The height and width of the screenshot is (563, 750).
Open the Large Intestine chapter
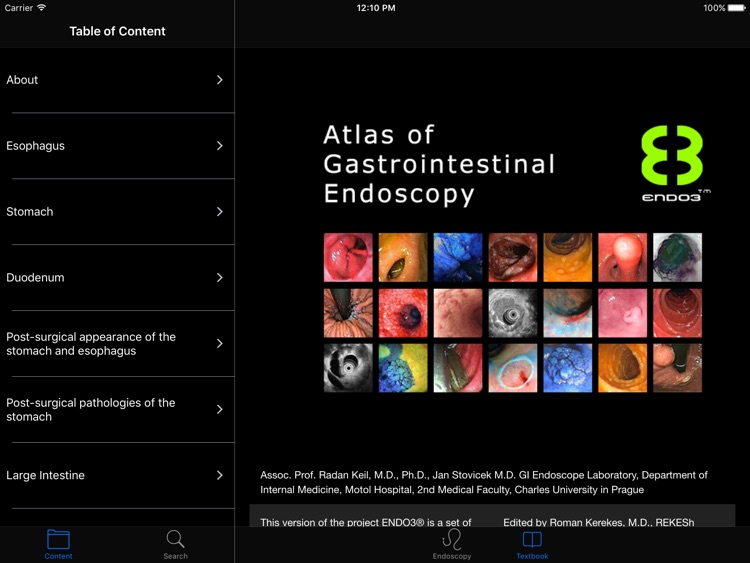click(117, 475)
